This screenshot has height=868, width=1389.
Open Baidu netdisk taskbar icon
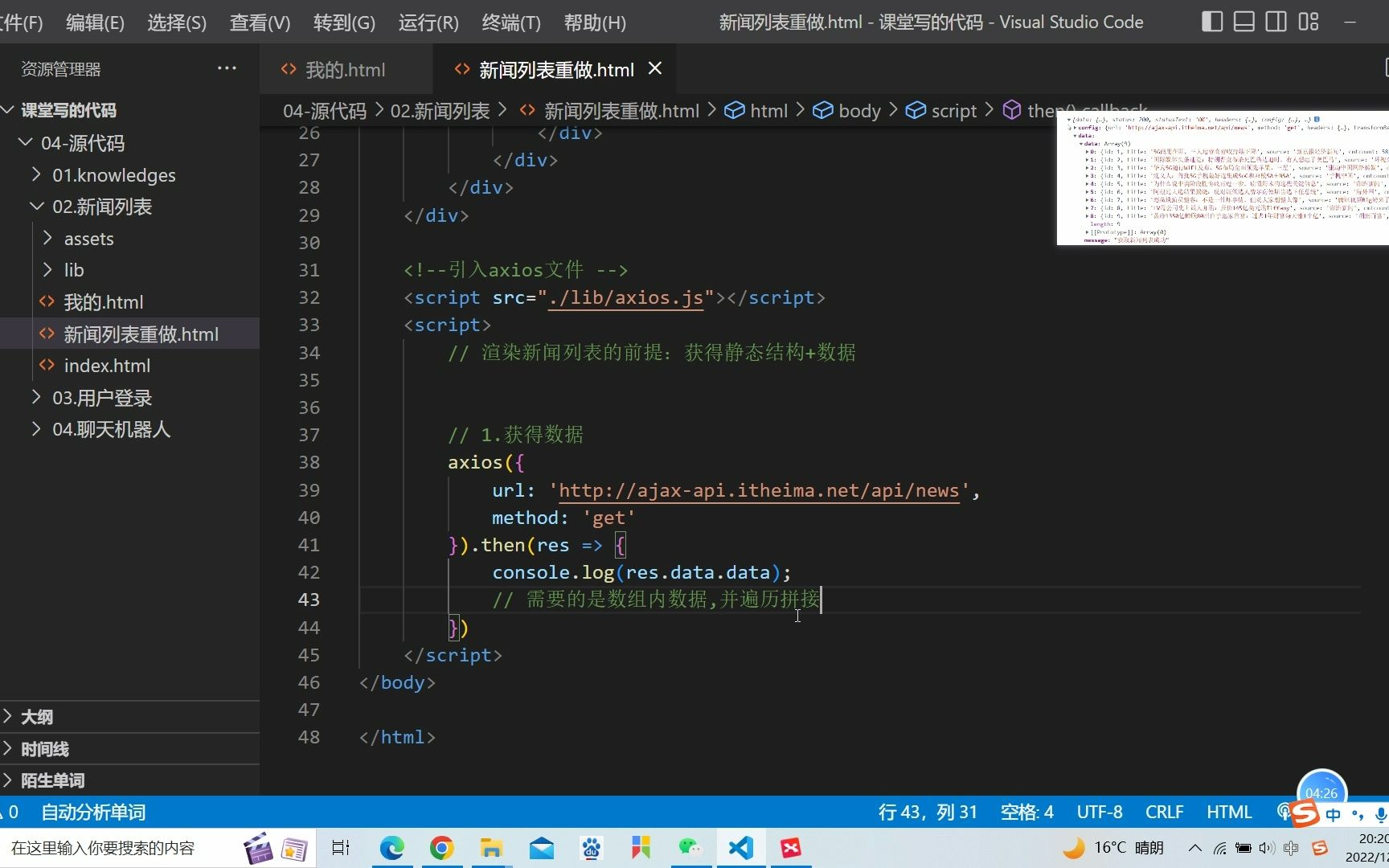(592, 848)
